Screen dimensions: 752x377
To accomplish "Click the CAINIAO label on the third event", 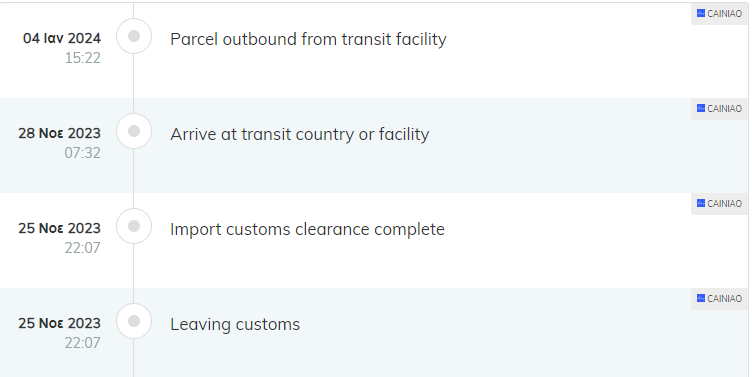I will click(725, 204).
